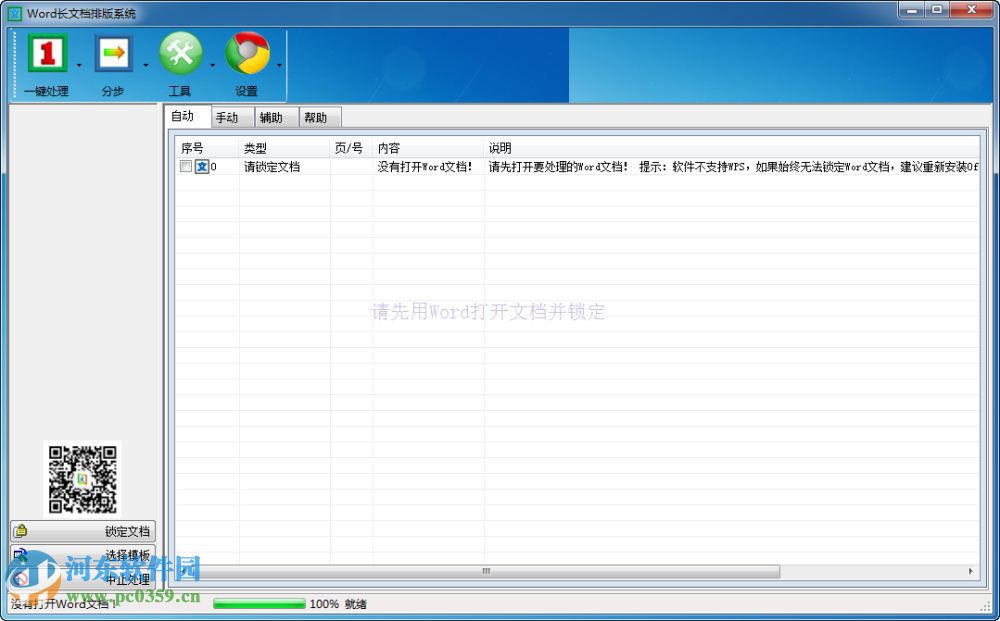Screen dimensions: 1000x621
Task: Click the 分步 step-by-step arrow icon
Action: [x=112, y=53]
